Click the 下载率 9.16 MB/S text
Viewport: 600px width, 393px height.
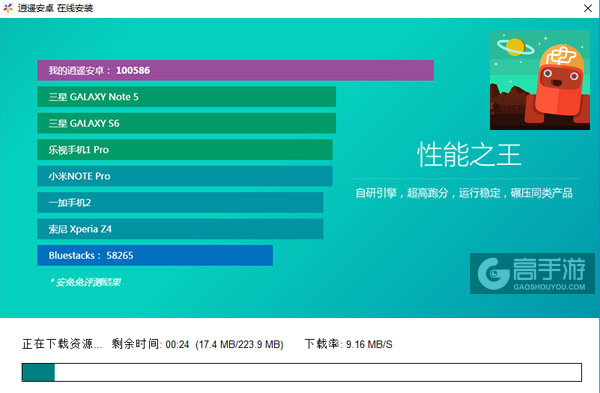coord(348,344)
